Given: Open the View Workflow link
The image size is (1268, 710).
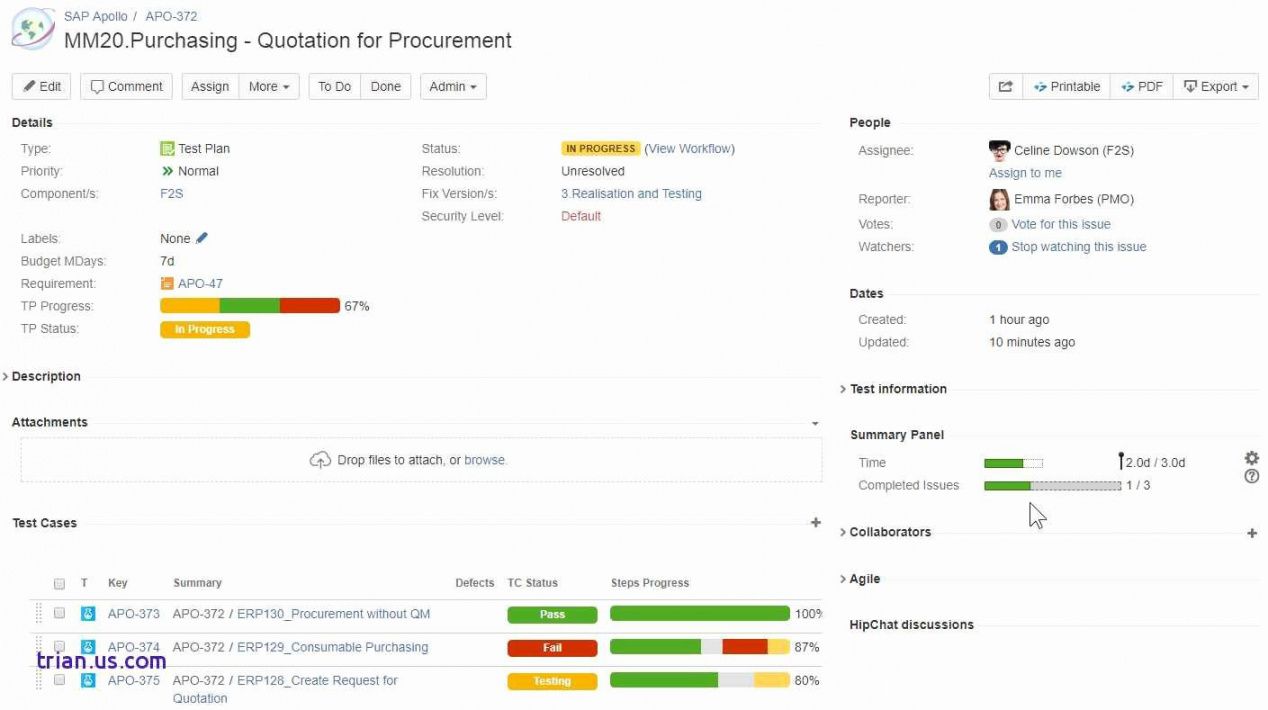Looking at the screenshot, I should click(690, 149).
